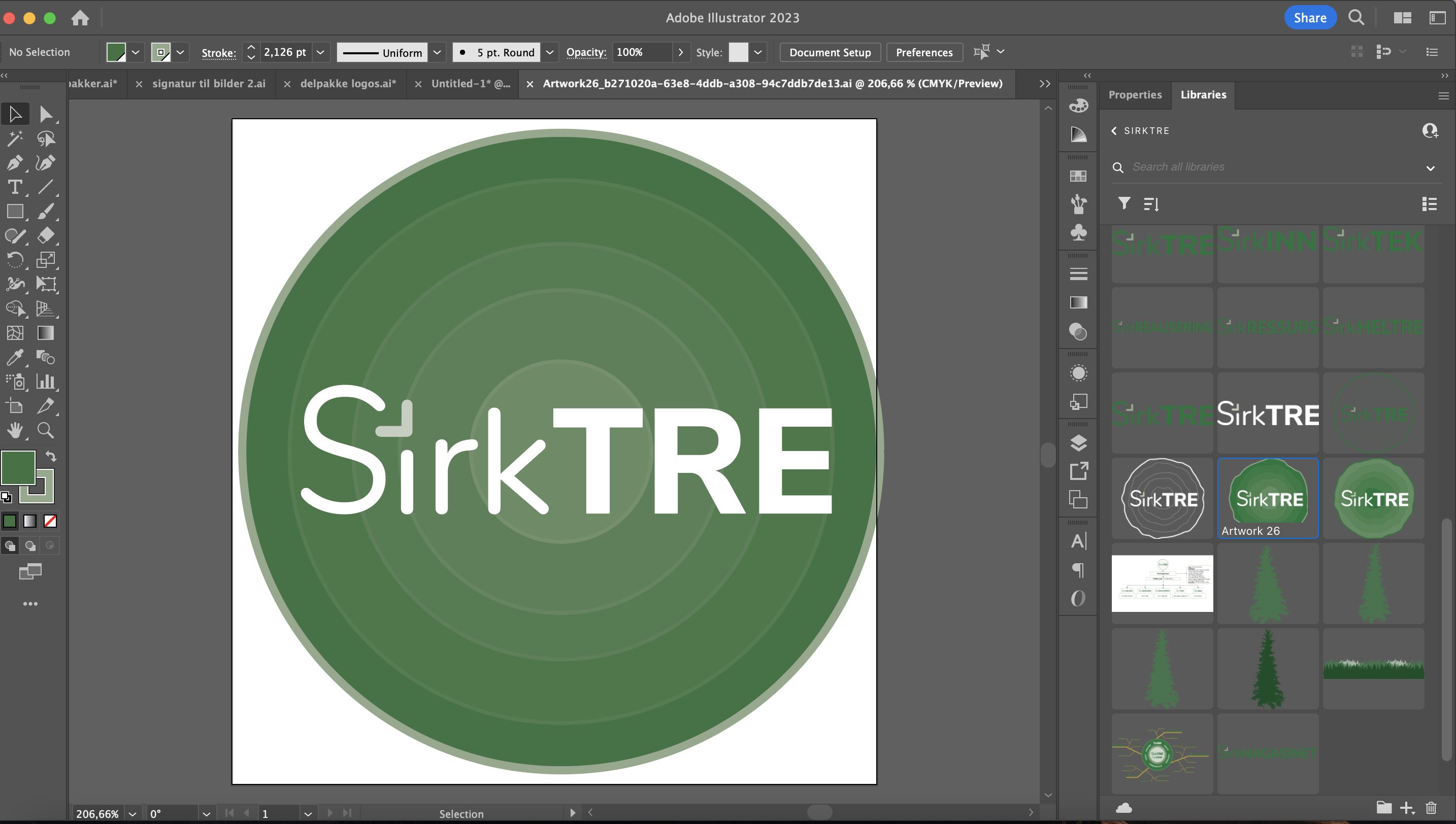Swap fill and stroke colors
This screenshot has width=1456, height=824.
pyautogui.click(x=51, y=456)
